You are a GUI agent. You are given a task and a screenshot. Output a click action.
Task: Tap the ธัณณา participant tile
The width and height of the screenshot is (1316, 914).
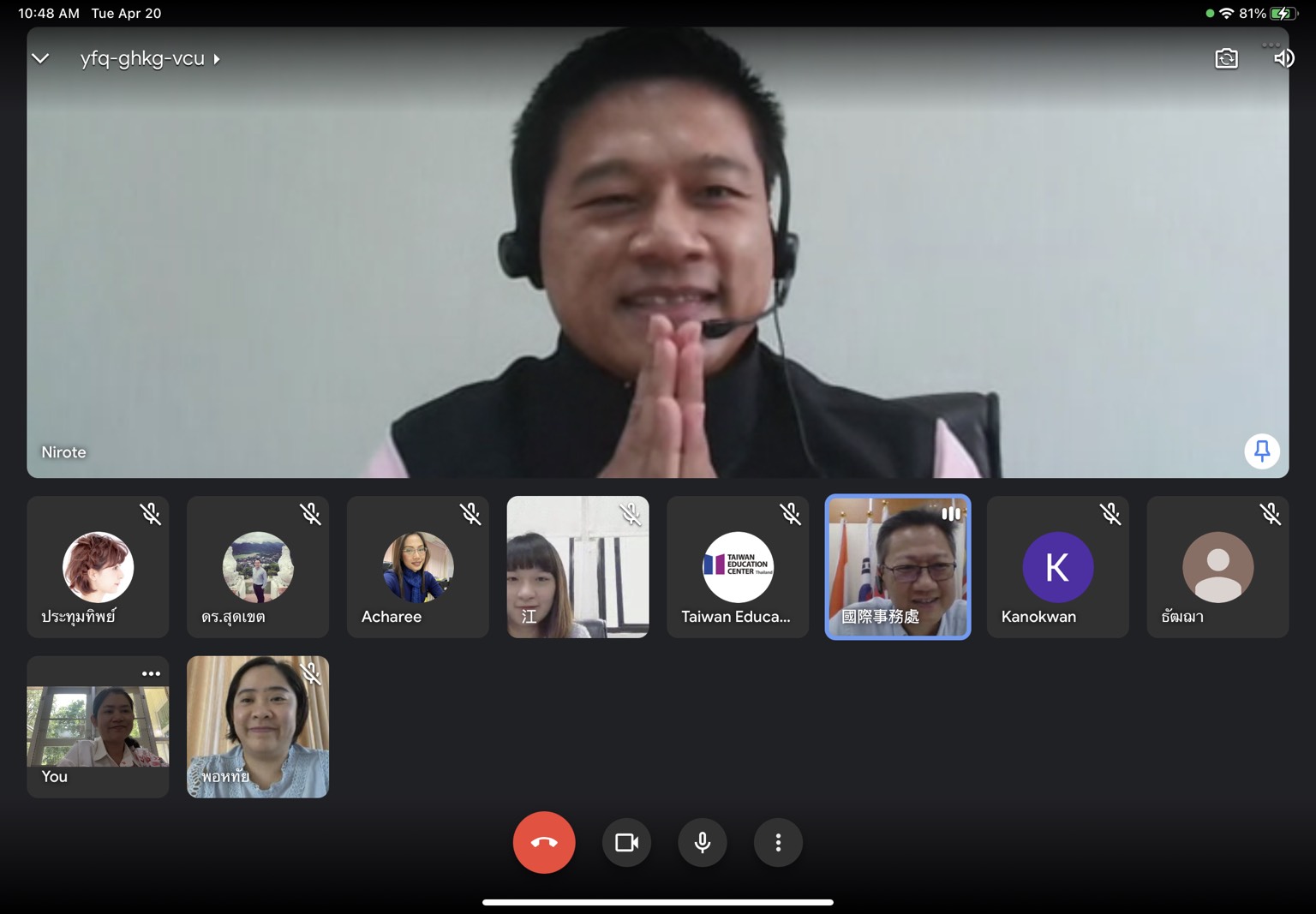click(x=1217, y=567)
